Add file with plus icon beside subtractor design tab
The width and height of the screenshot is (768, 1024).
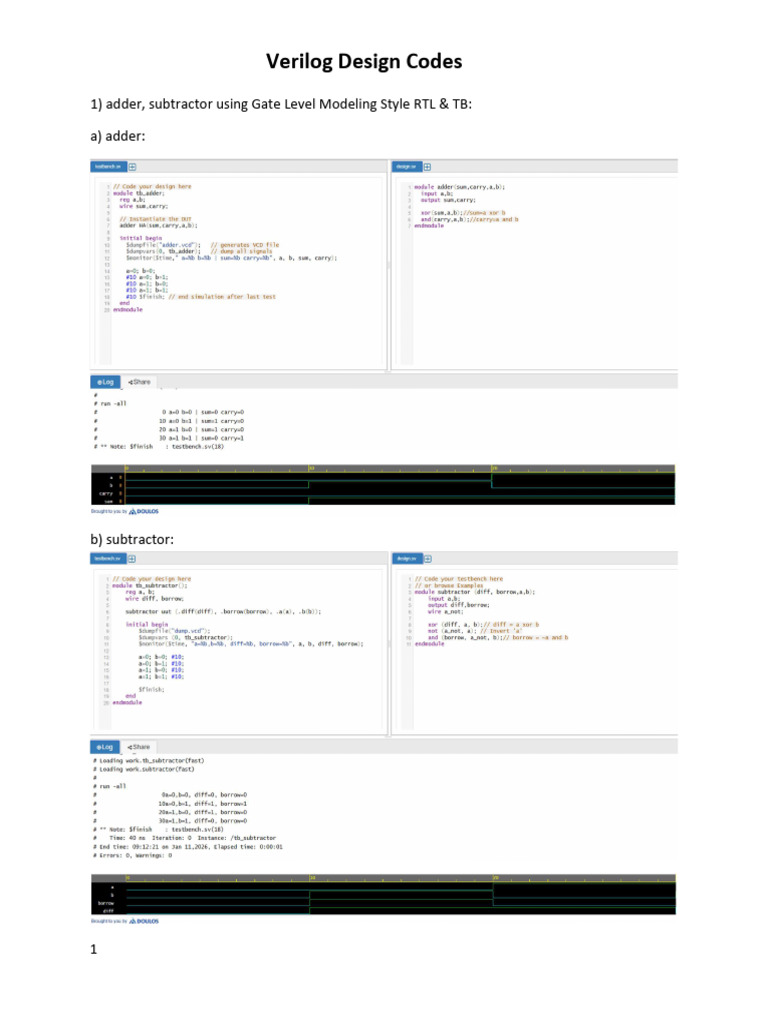tap(428, 559)
